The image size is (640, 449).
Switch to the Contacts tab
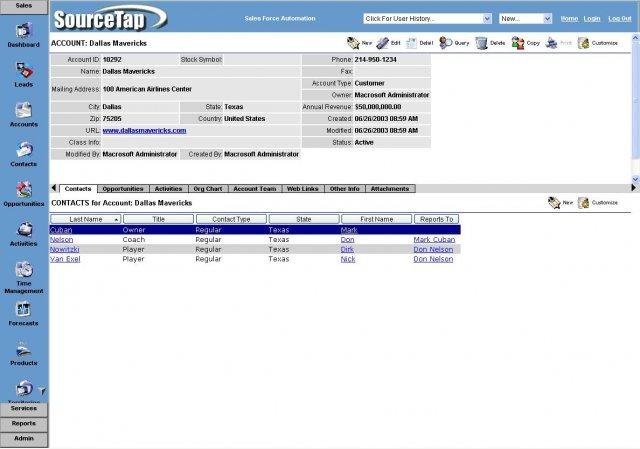78,189
